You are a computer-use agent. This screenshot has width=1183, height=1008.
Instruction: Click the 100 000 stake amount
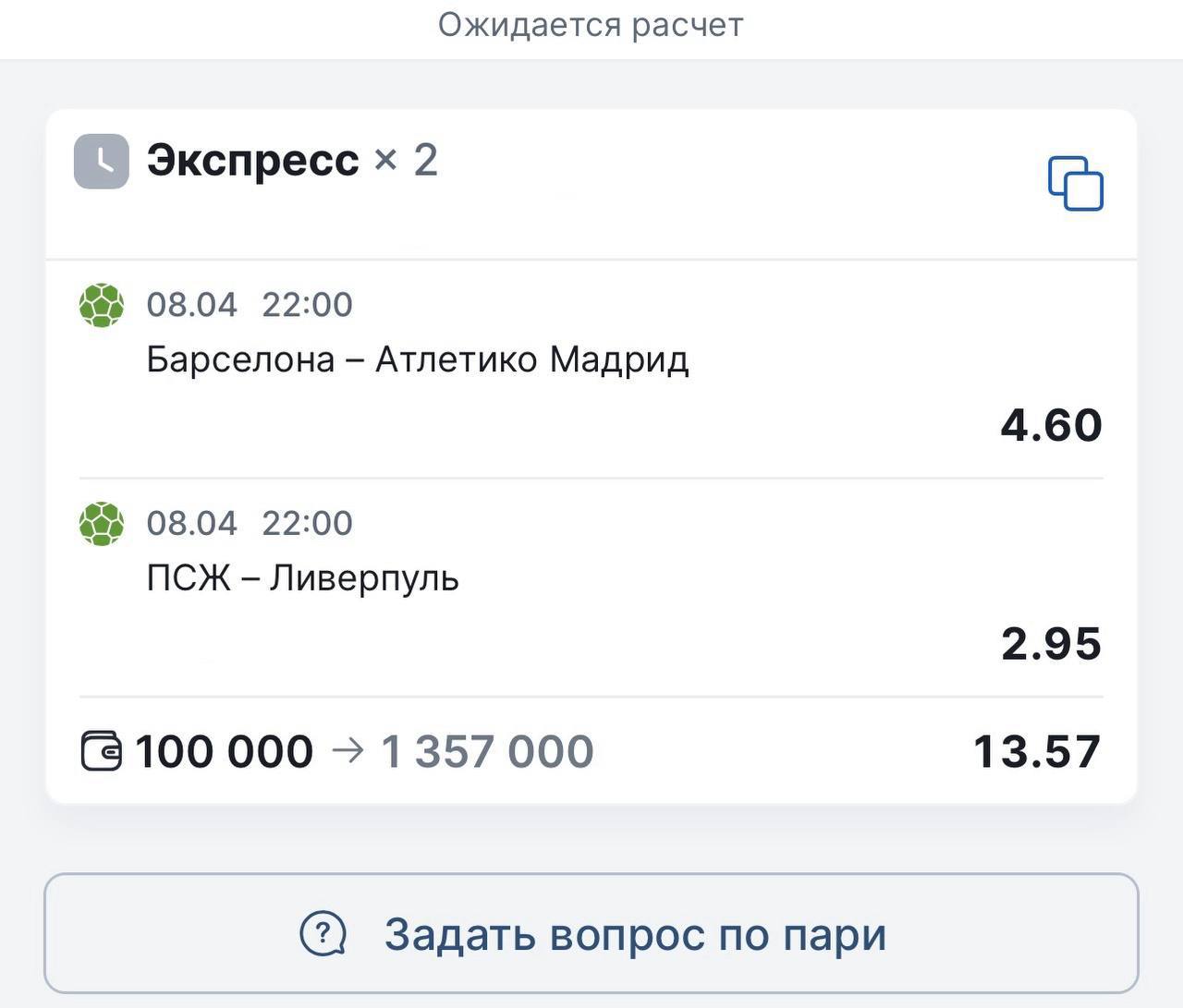tap(225, 751)
